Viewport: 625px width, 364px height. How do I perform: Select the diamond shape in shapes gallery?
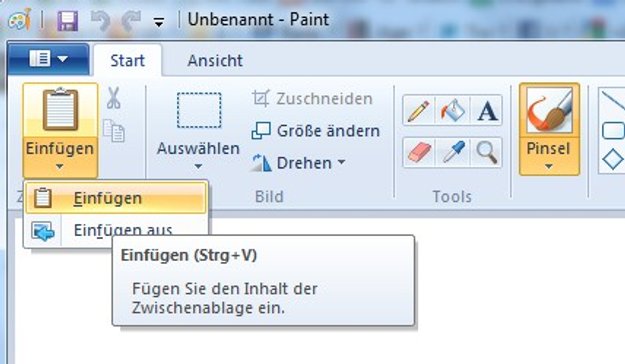pyautogui.click(x=613, y=159)
